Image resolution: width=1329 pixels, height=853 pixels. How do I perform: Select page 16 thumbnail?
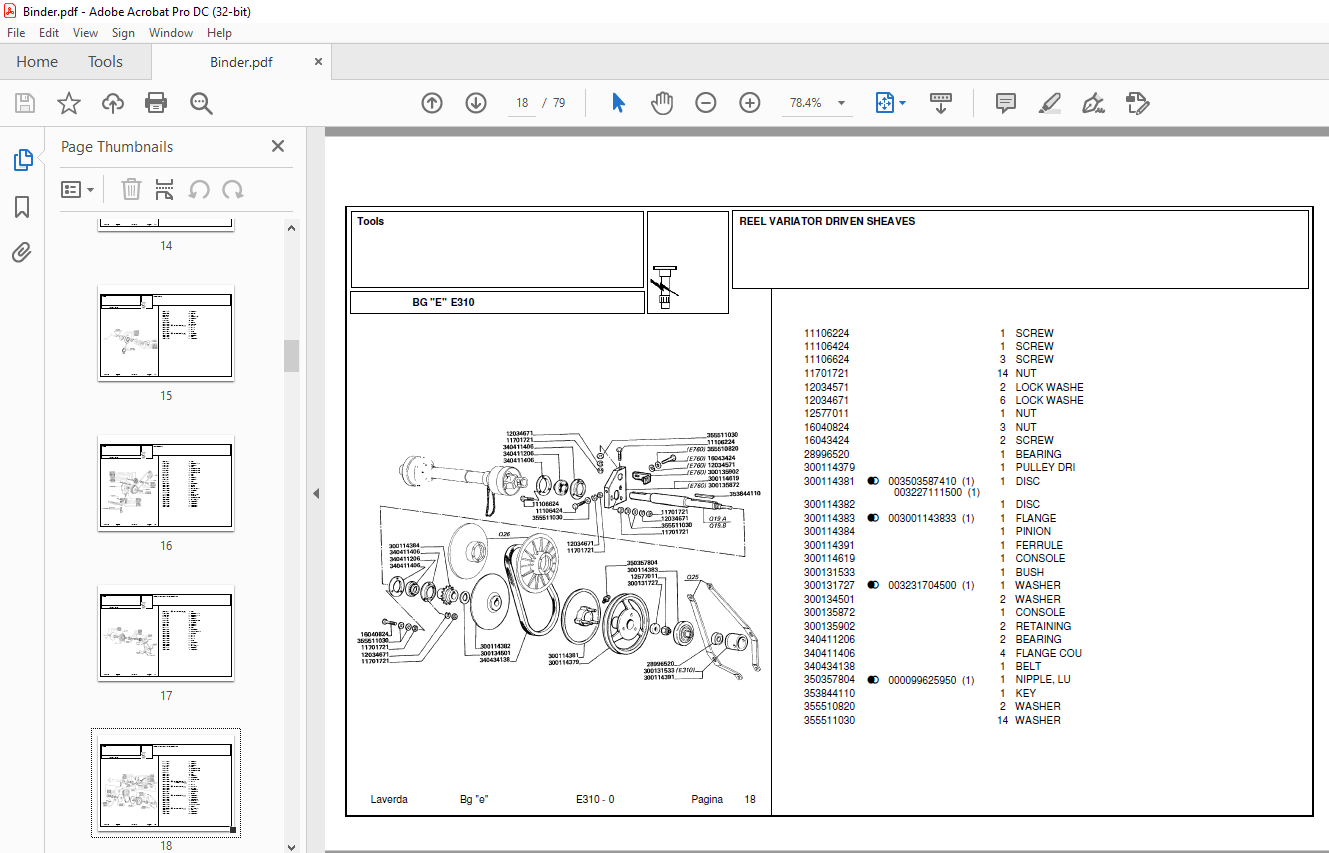(166, 483)
